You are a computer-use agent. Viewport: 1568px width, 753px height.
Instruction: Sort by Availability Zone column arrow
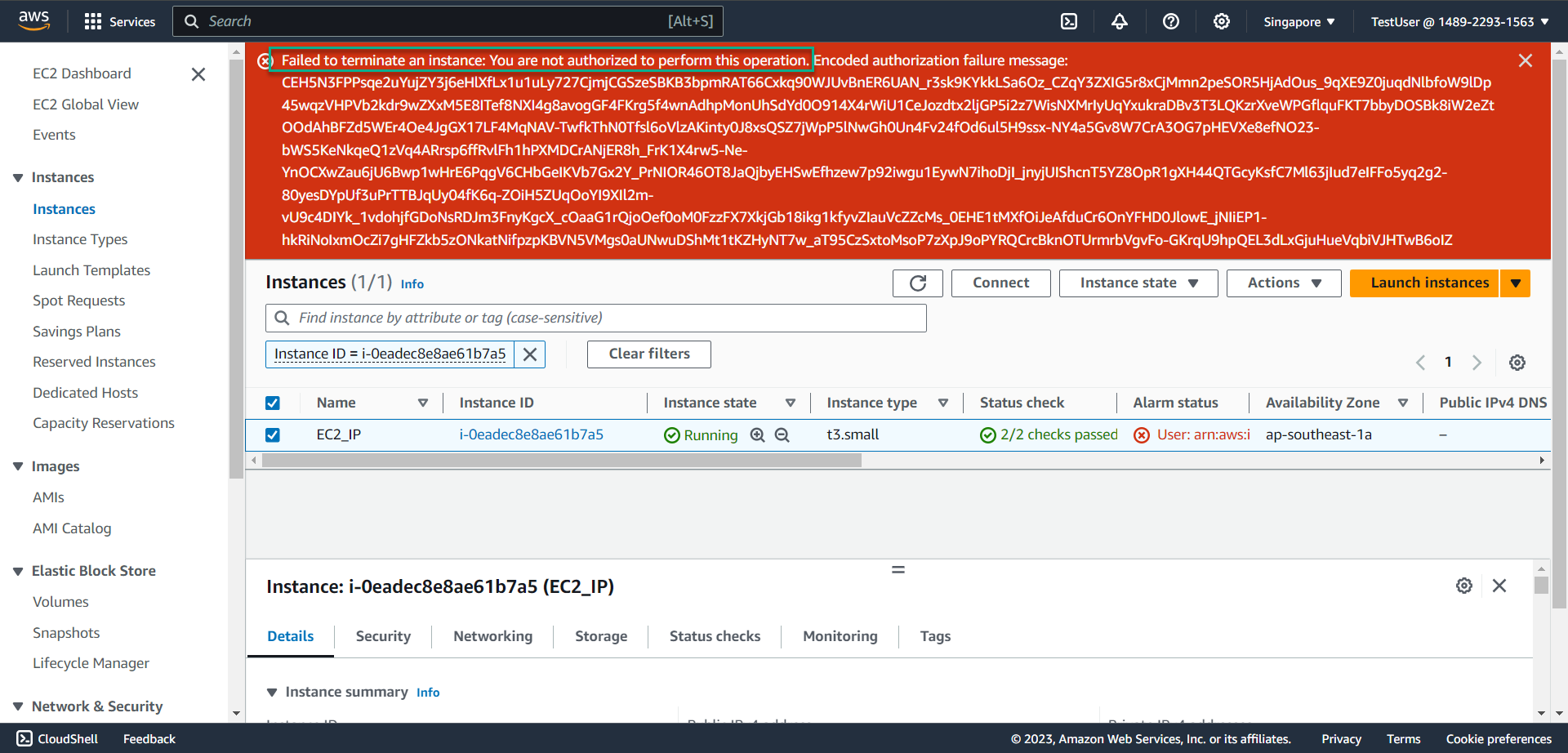1403,403
